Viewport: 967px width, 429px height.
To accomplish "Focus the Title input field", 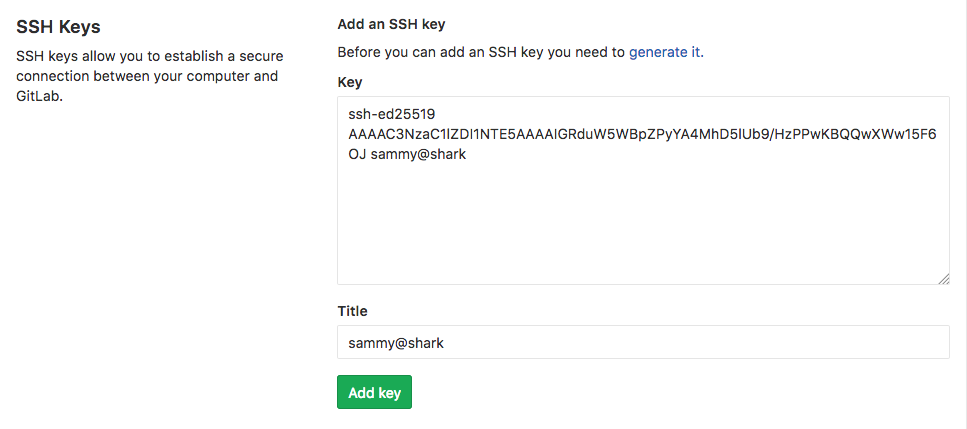I will pos(642,342).
